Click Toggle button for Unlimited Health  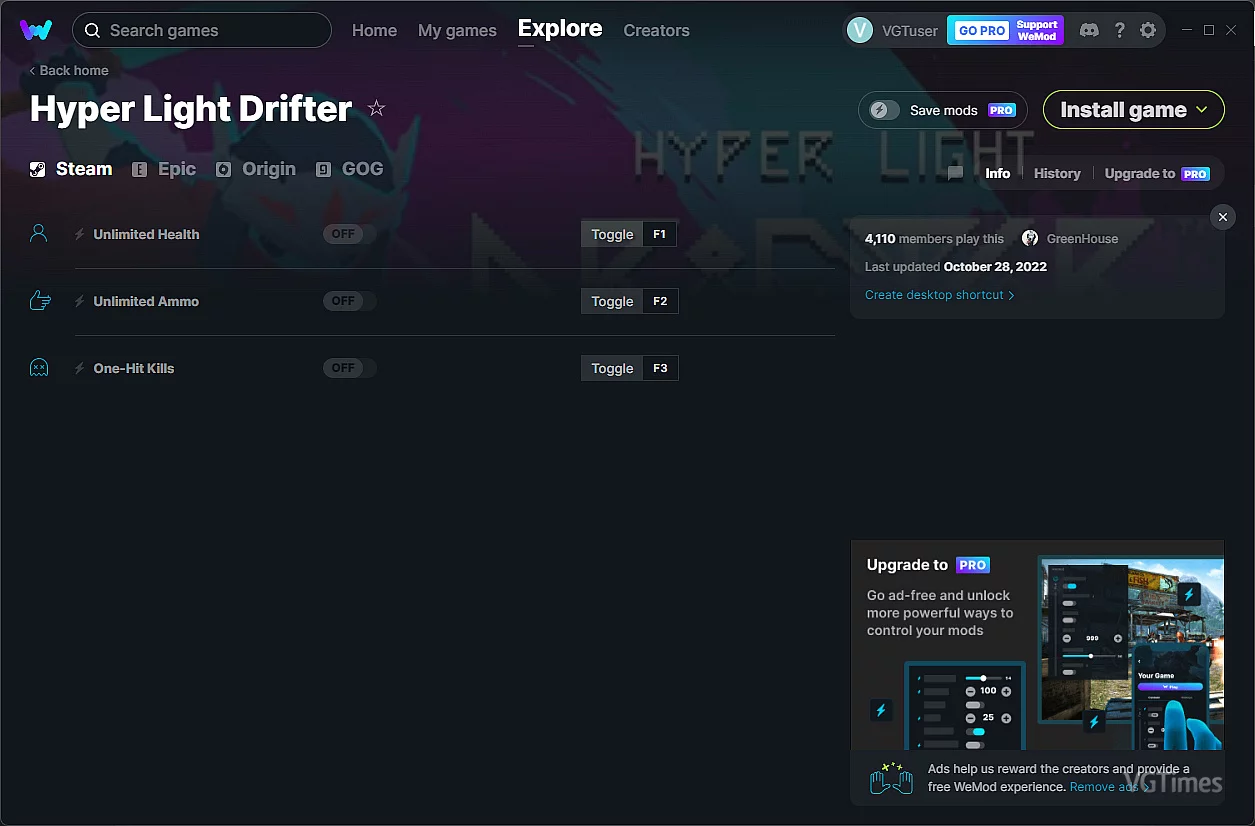click(x=612, y=234)
